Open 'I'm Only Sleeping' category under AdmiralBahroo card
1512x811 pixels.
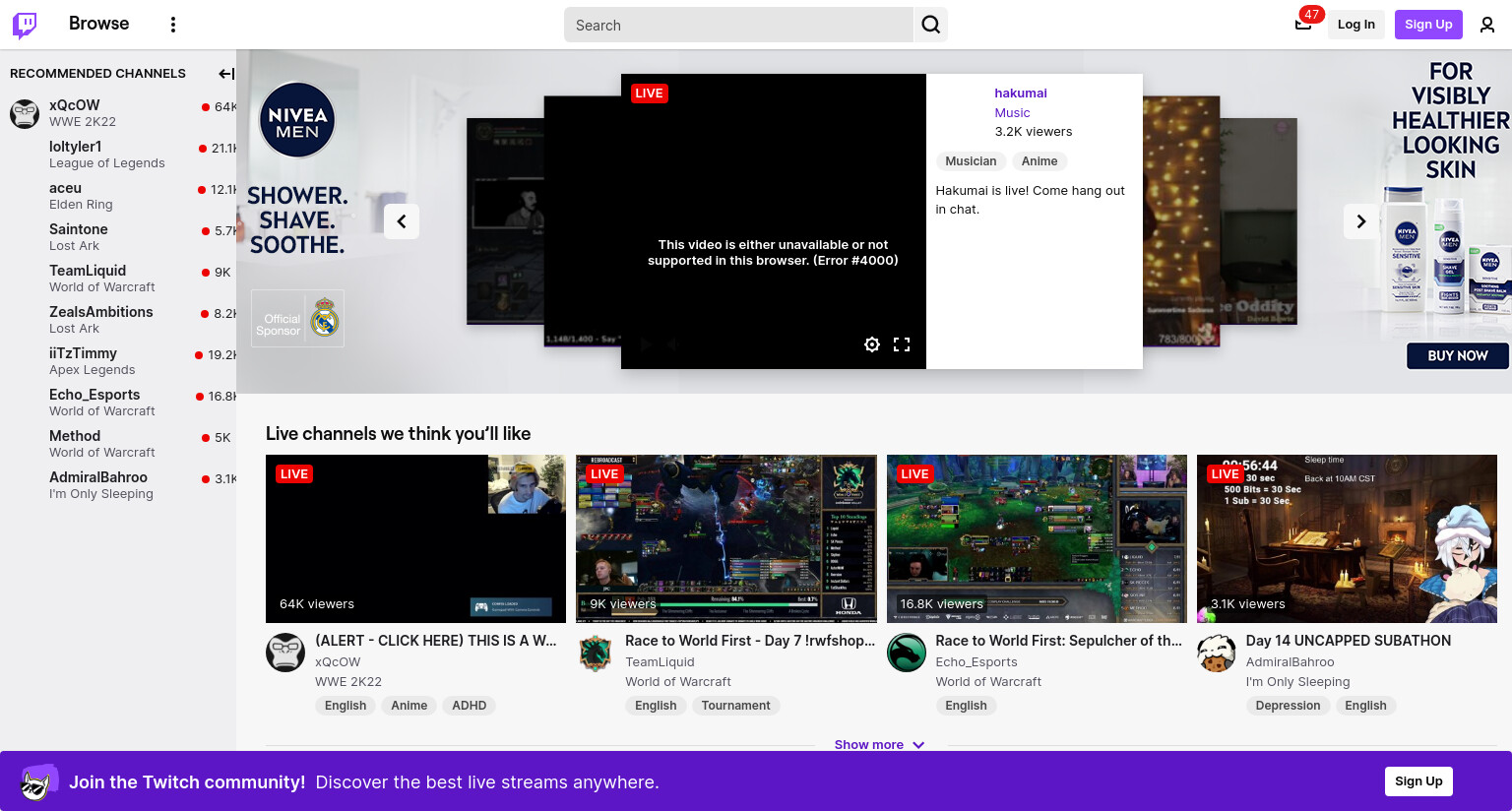click(1297, 682)
